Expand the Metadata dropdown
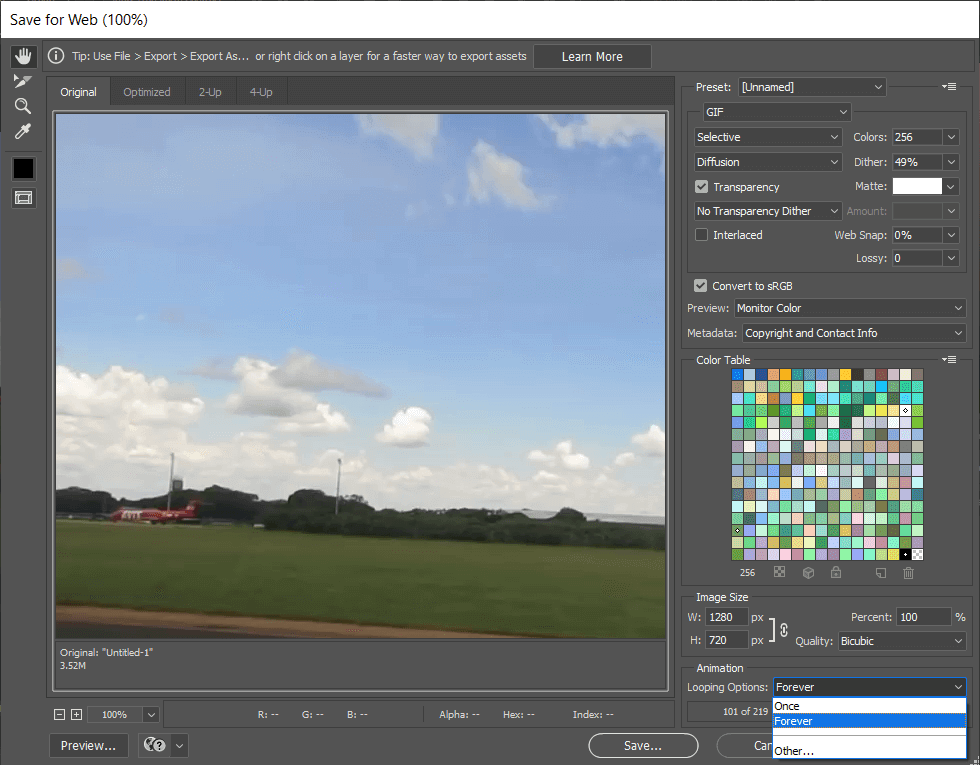Viewport: 980px width, 765px height. pyautogui.click(x=854, y=333)
